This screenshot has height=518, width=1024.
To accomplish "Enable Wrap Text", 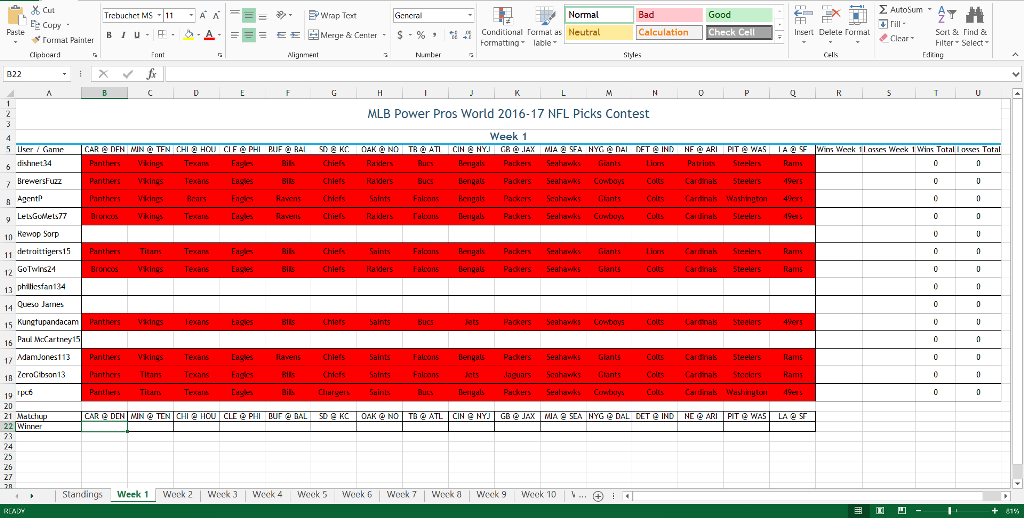I will click(x=332, y=15).
